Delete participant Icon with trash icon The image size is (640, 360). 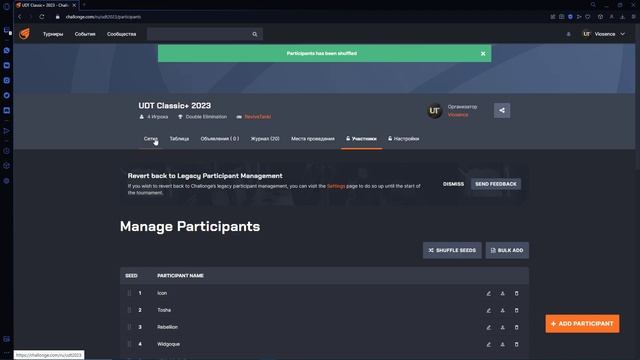516,293
